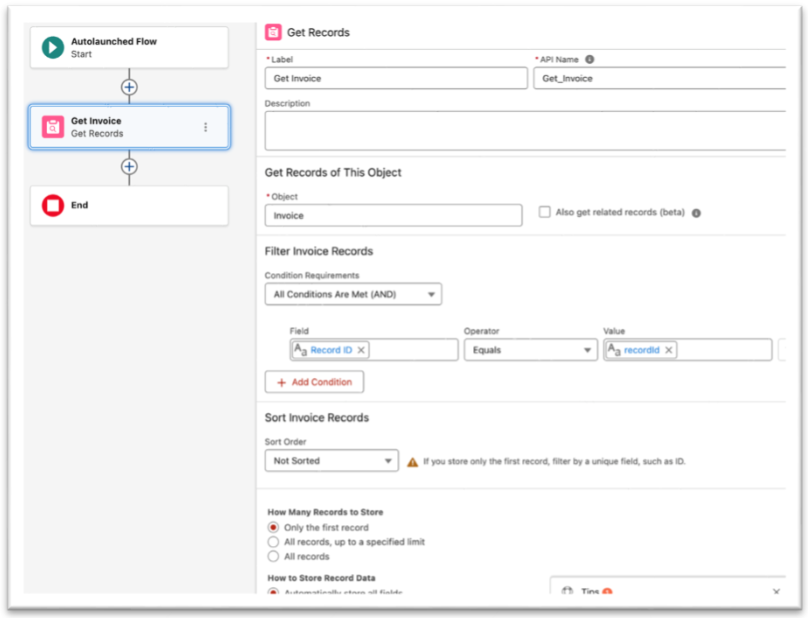Click the green Autolaunched Flow start icon
Image resolution: width=808 pixels, height=618 pixels.
pos(53,47)
